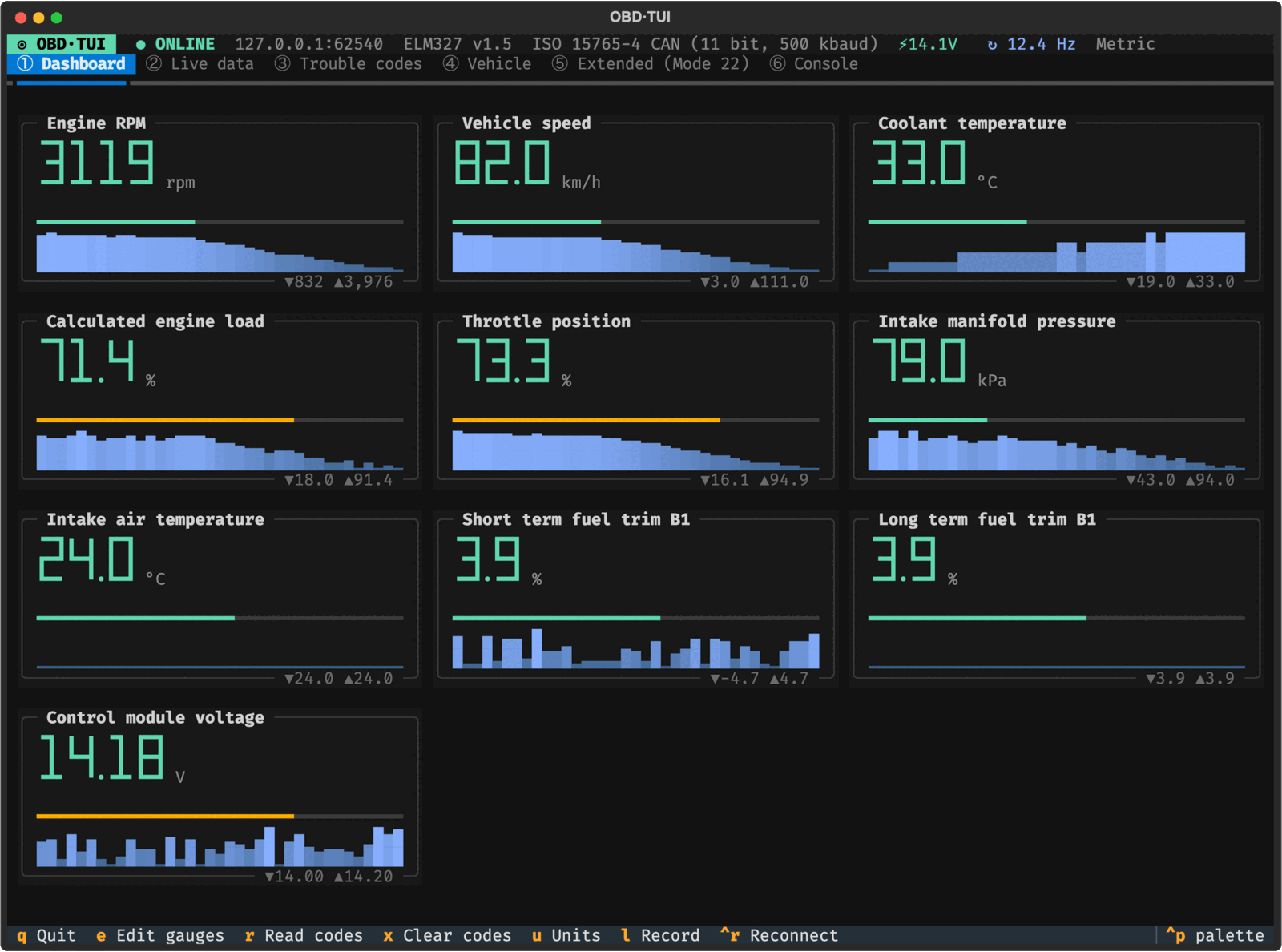Click the ELM327 v1.5 adapter text

point(458,44)
